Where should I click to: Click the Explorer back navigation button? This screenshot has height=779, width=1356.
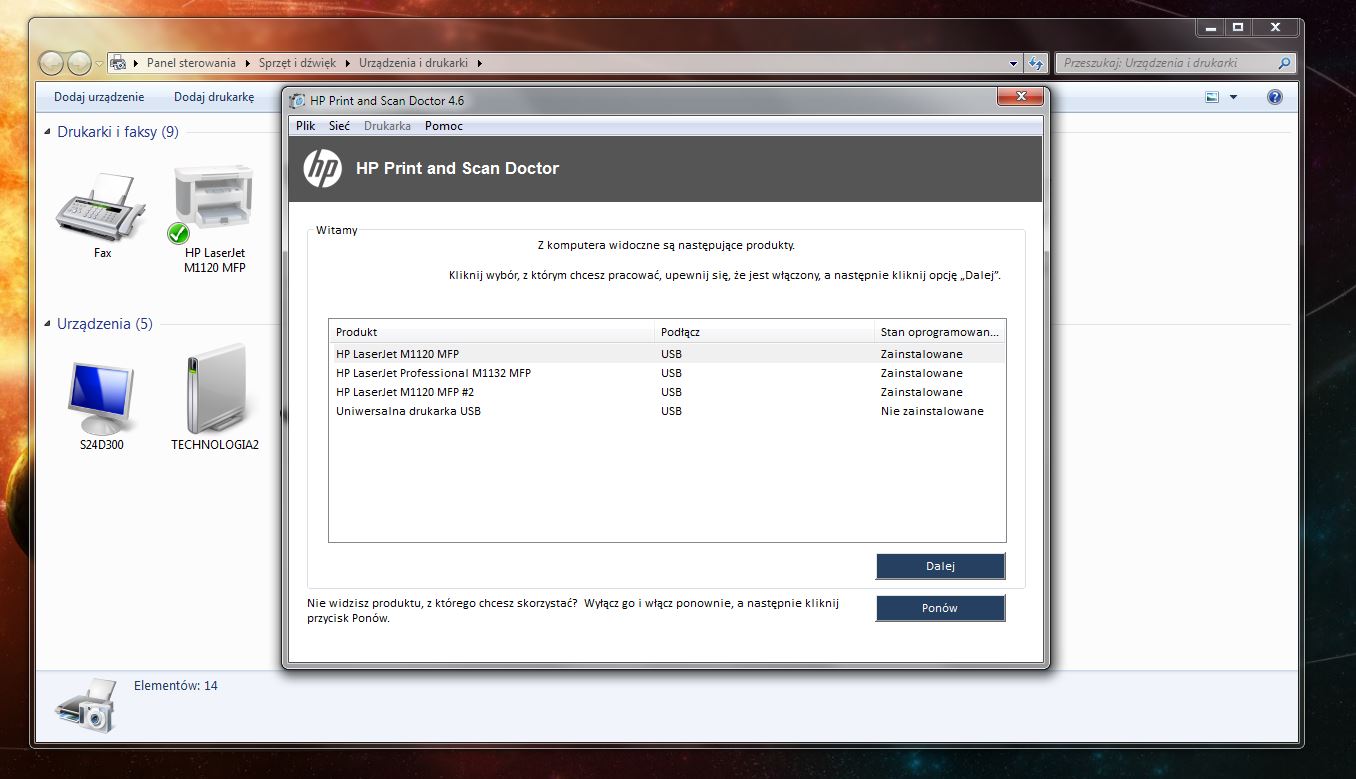52,63
